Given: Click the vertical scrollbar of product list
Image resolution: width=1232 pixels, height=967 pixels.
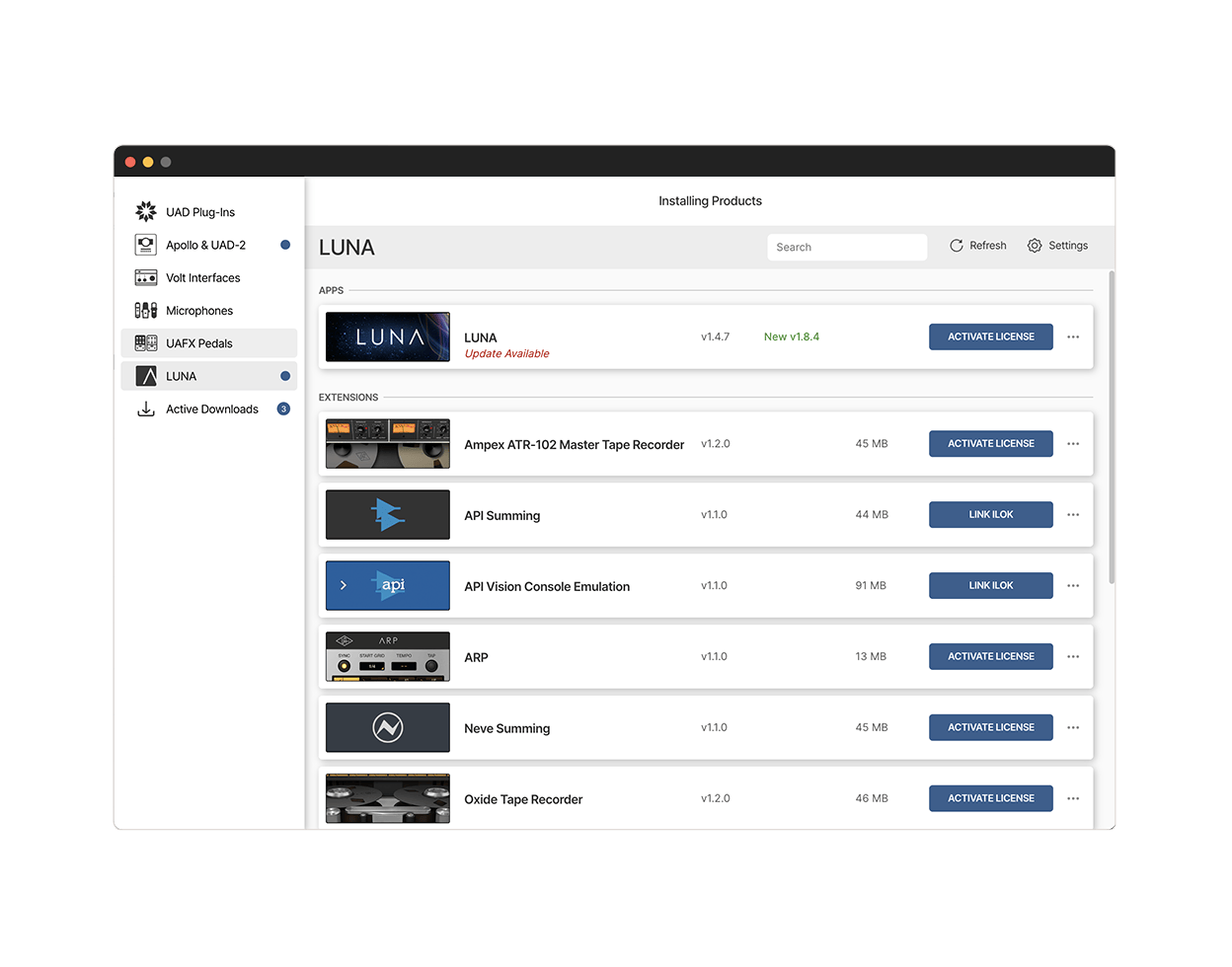Looking at the screenshot, I should pyautogui.click(x=1113, y=424).
